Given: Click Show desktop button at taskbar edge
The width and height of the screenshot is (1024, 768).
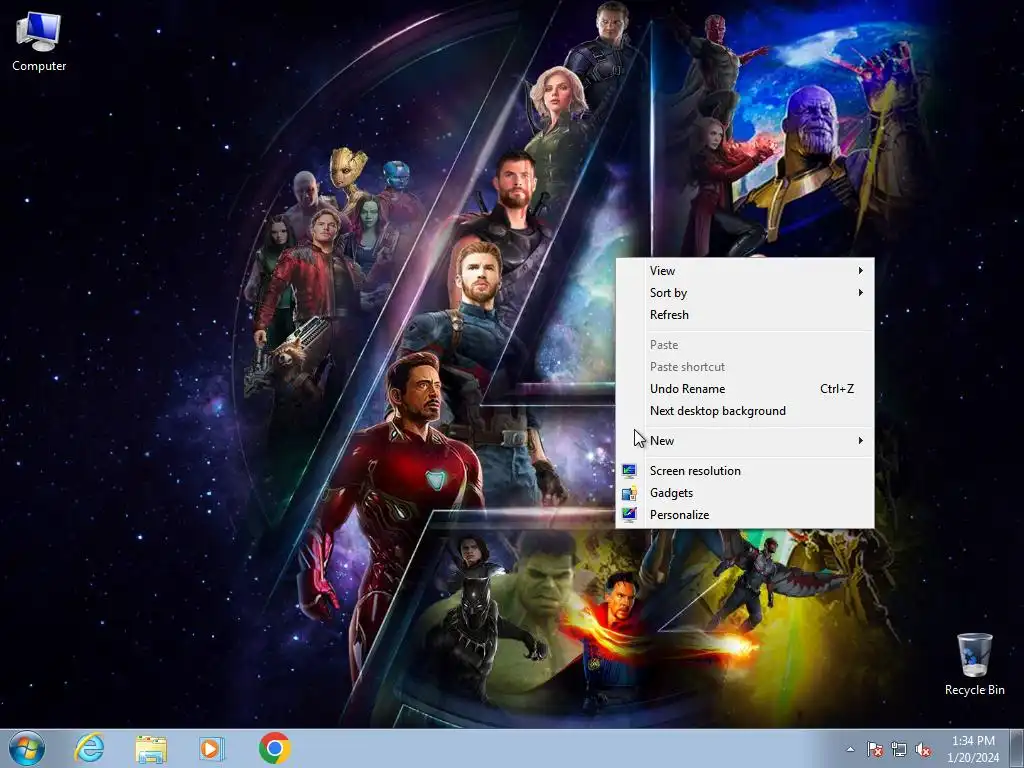Looking at the screenshot, I should (x=1019, y=749).
